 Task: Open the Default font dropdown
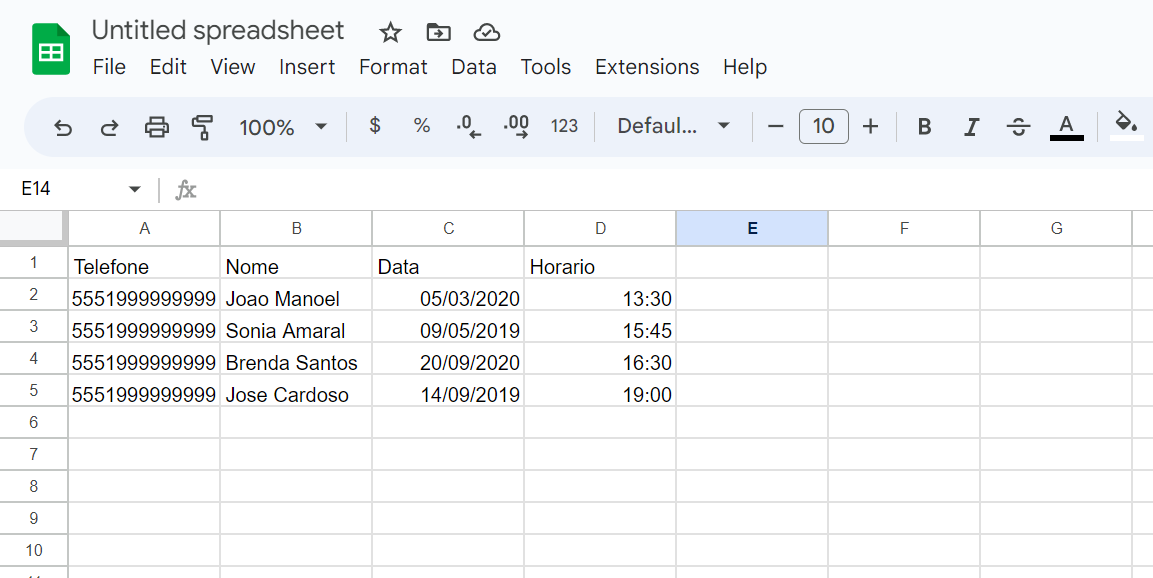[673, 126]
